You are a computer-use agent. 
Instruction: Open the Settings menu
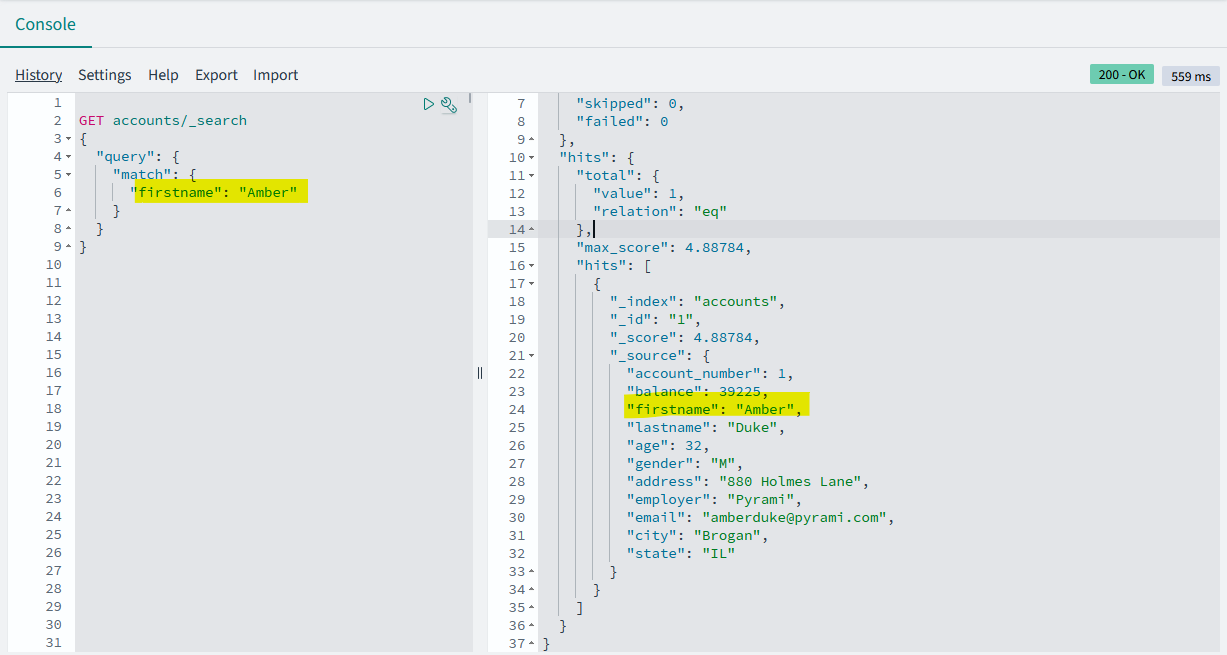pos(105,75)
